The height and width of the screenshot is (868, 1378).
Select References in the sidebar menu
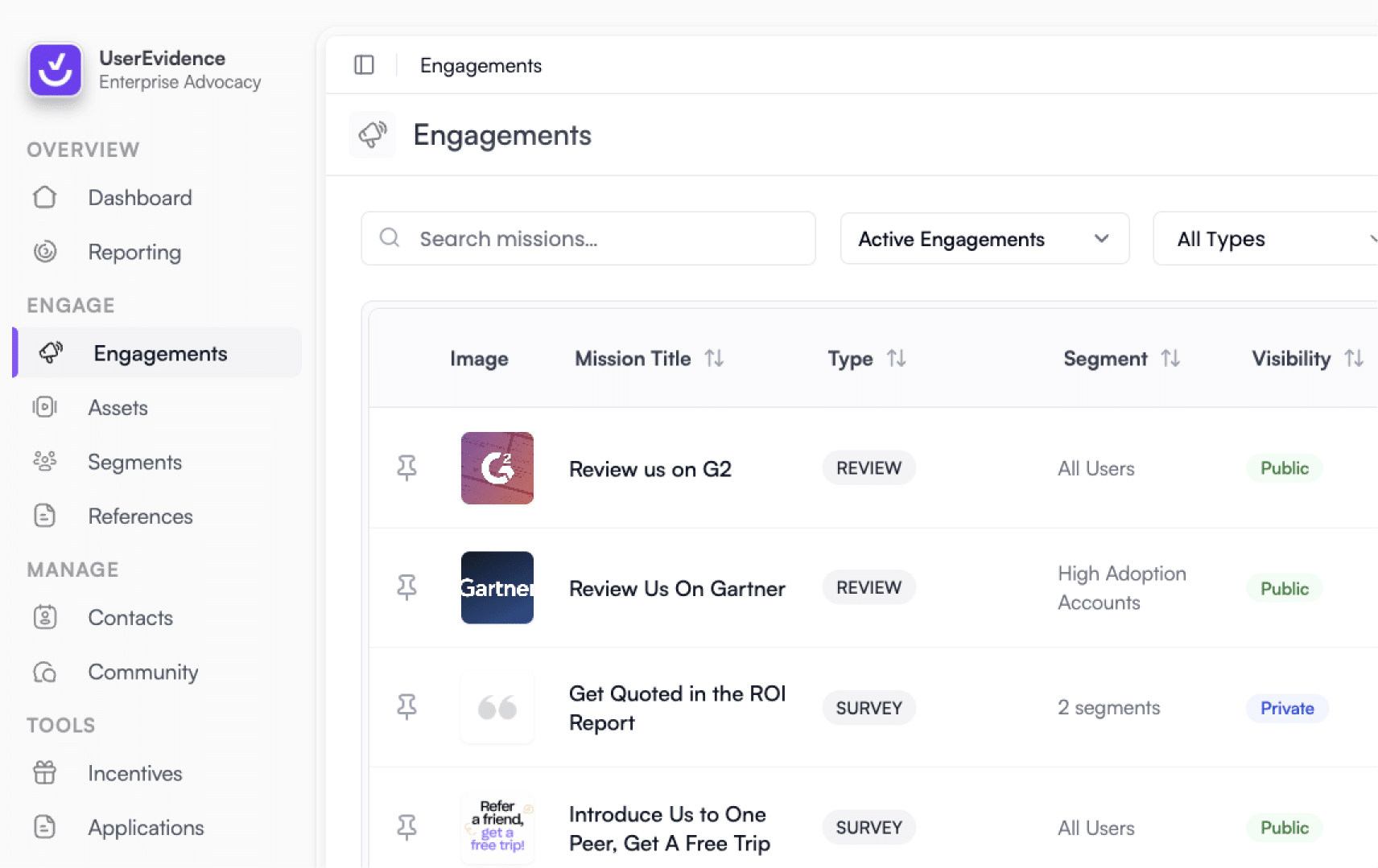[140, 516]
